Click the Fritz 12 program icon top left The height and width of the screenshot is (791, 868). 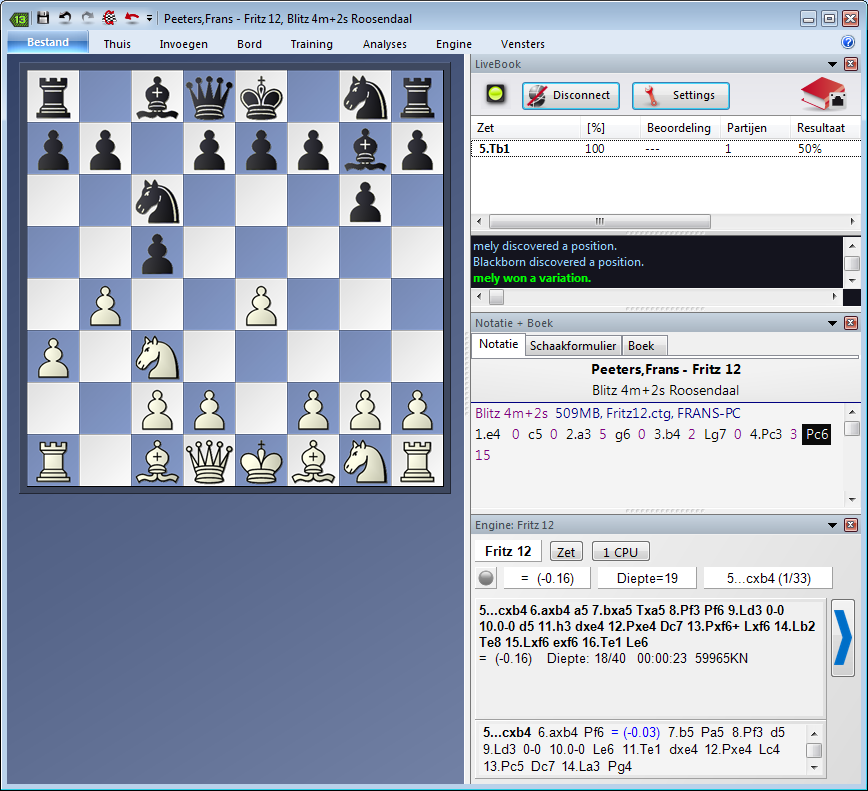pos(20,18)
